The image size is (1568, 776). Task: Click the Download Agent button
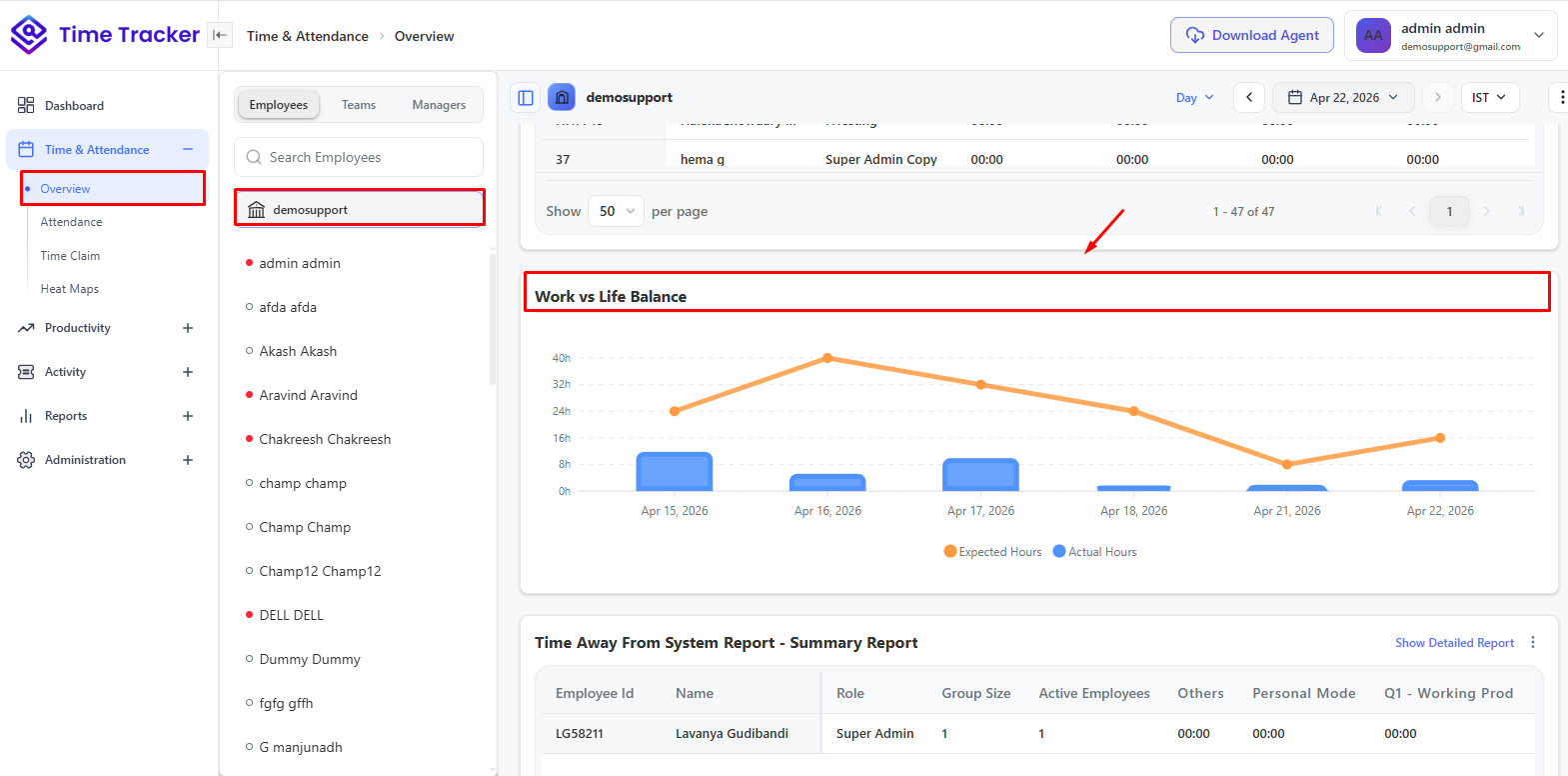1252,35
